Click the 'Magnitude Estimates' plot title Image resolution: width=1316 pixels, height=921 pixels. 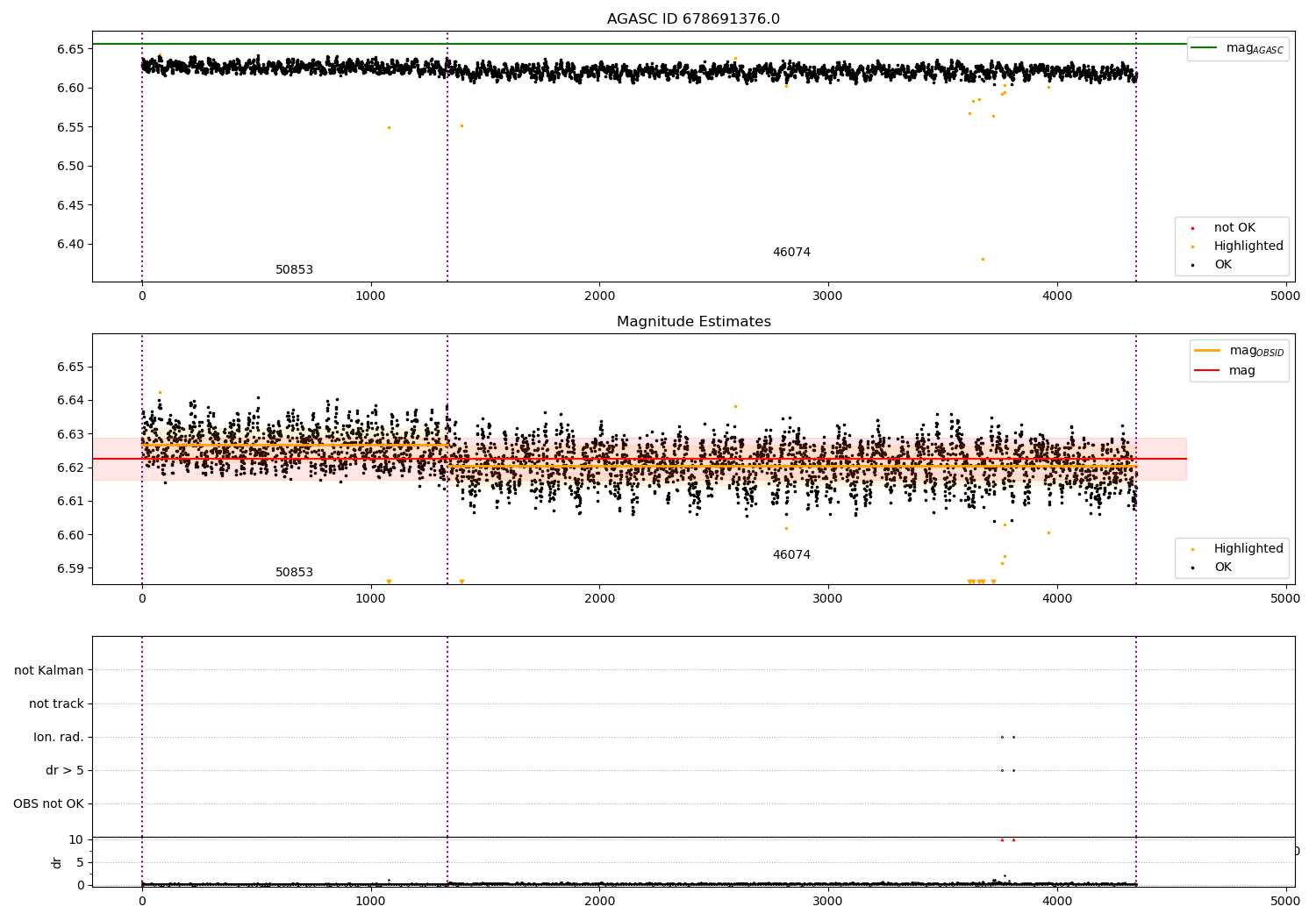(x=693, y=322)
